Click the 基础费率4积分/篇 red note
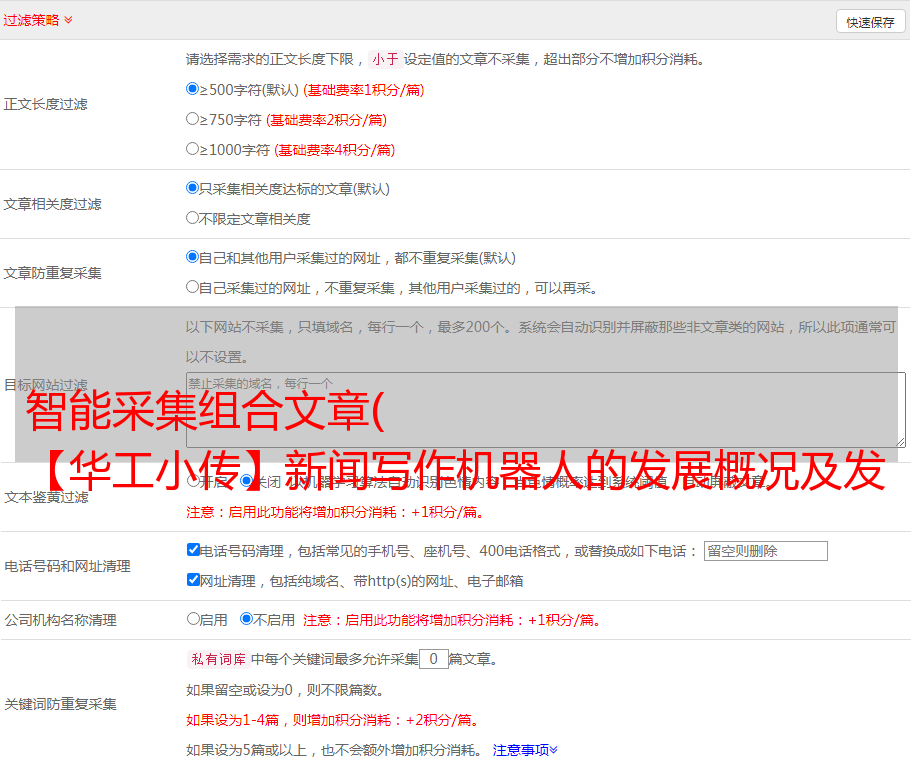Image resolution: width=912 pixels, height=768 pixels. tap(335, 150)
